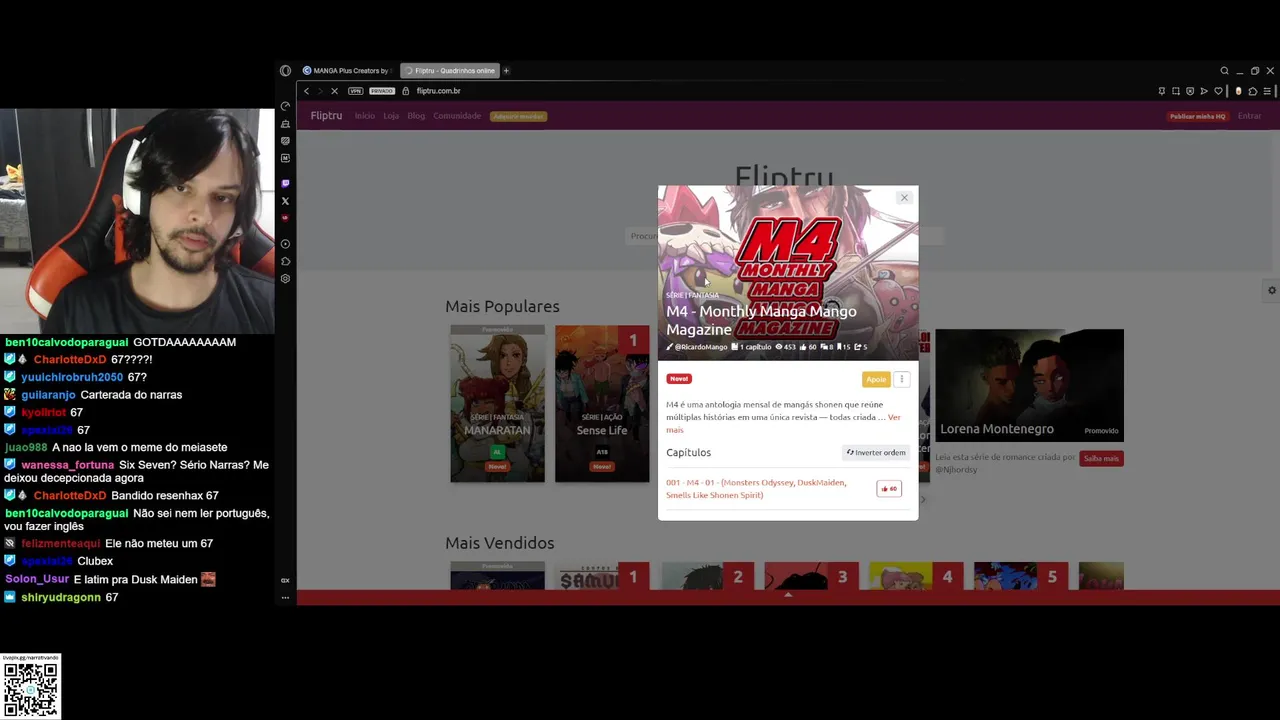
Task: Click the Entrar login link
Action: [x=1250, y=116]
